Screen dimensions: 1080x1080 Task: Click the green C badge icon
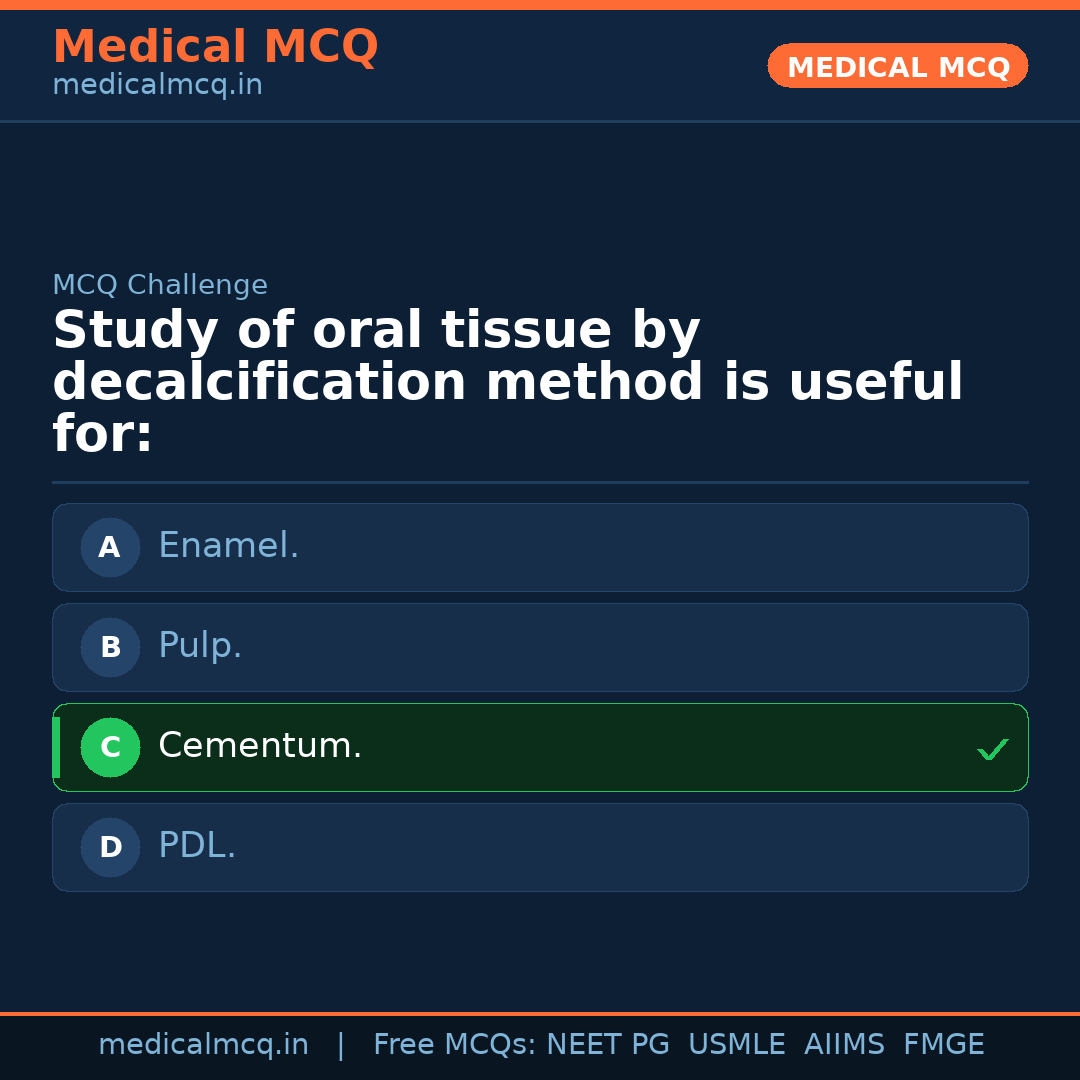[x=110, y=747]
